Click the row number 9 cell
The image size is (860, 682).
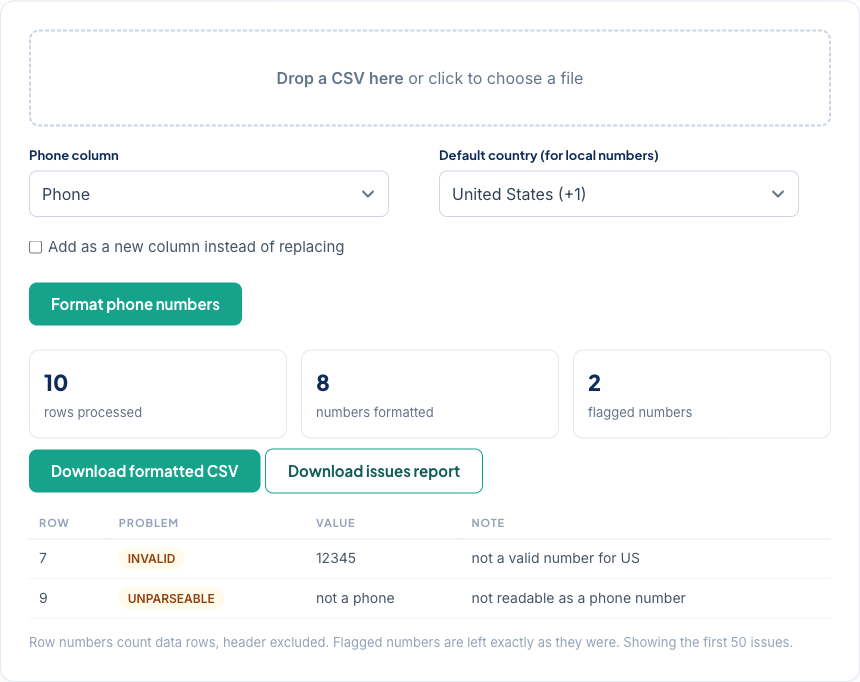click(43, 598)
